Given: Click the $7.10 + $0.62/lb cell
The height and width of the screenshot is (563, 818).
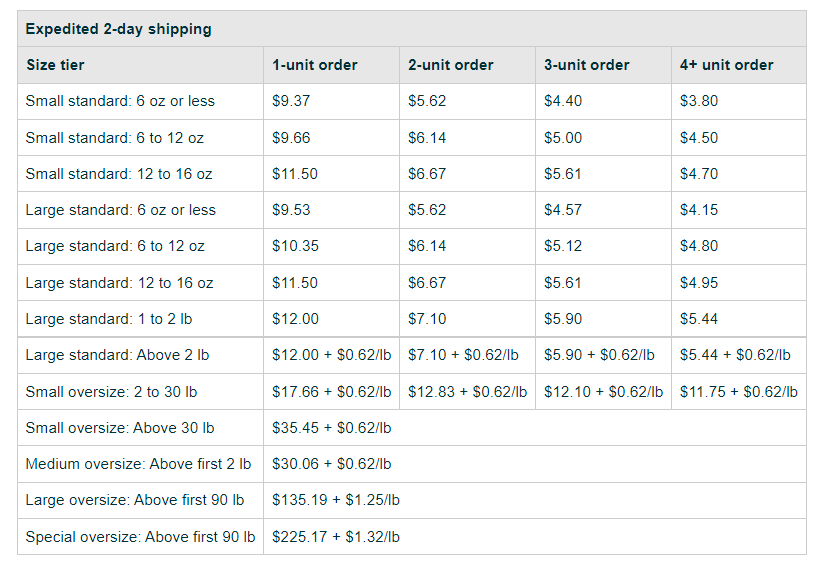Looking at the screenshot, I should click(x=463, y=355).
